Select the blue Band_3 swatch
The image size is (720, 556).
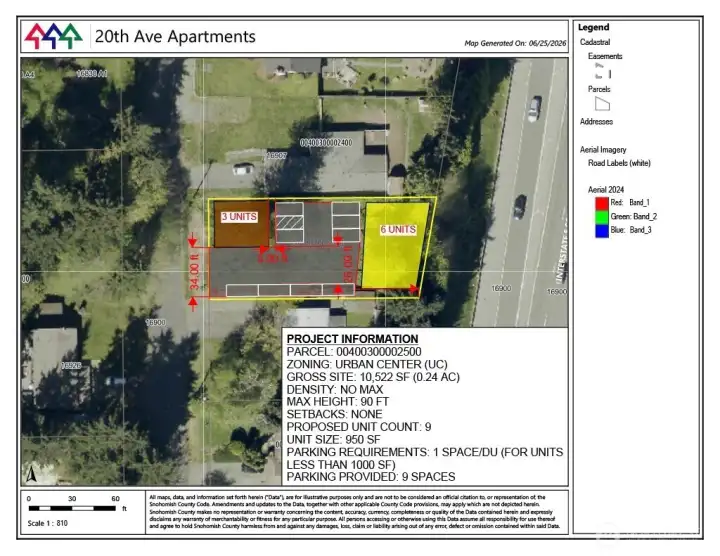602,230
